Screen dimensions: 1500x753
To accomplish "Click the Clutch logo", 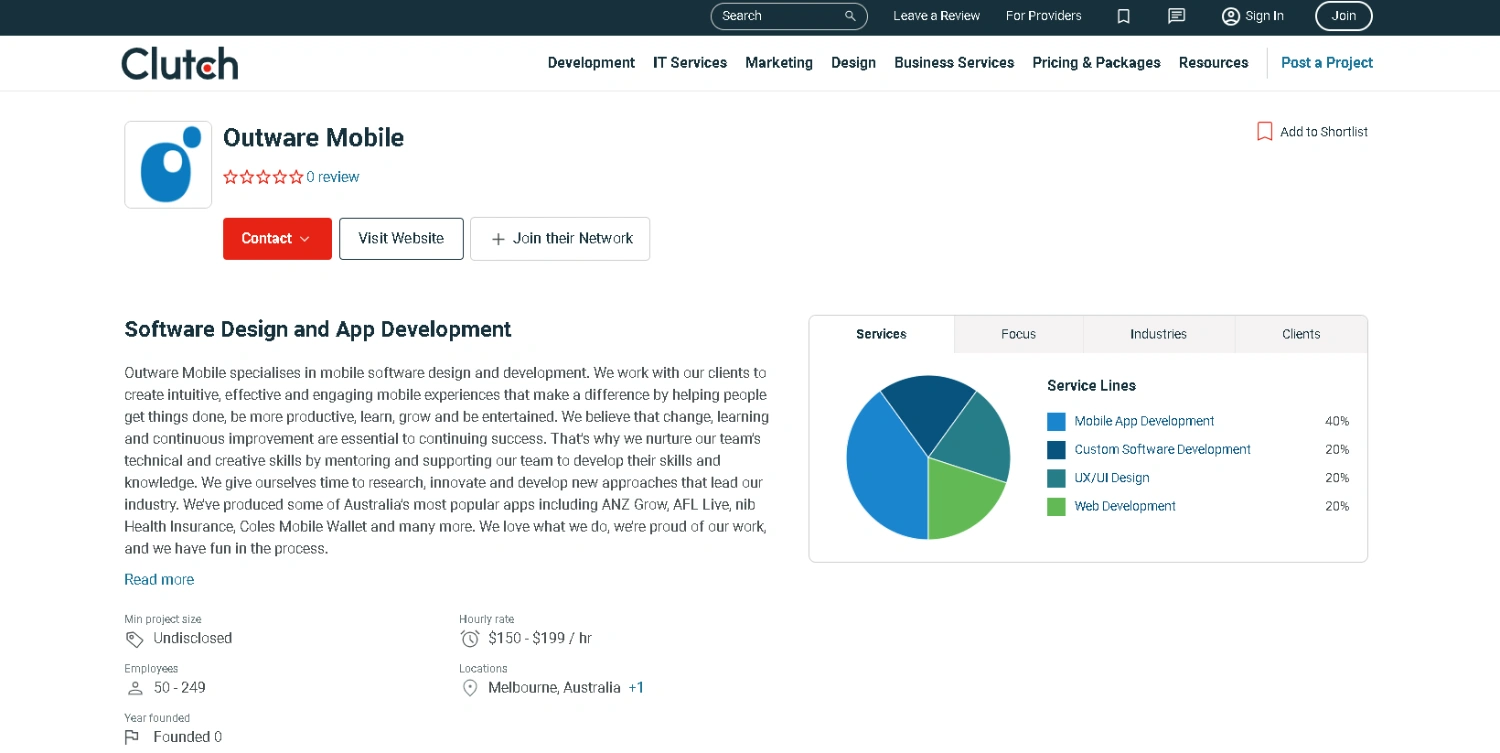I will click(x=180, y=63).
